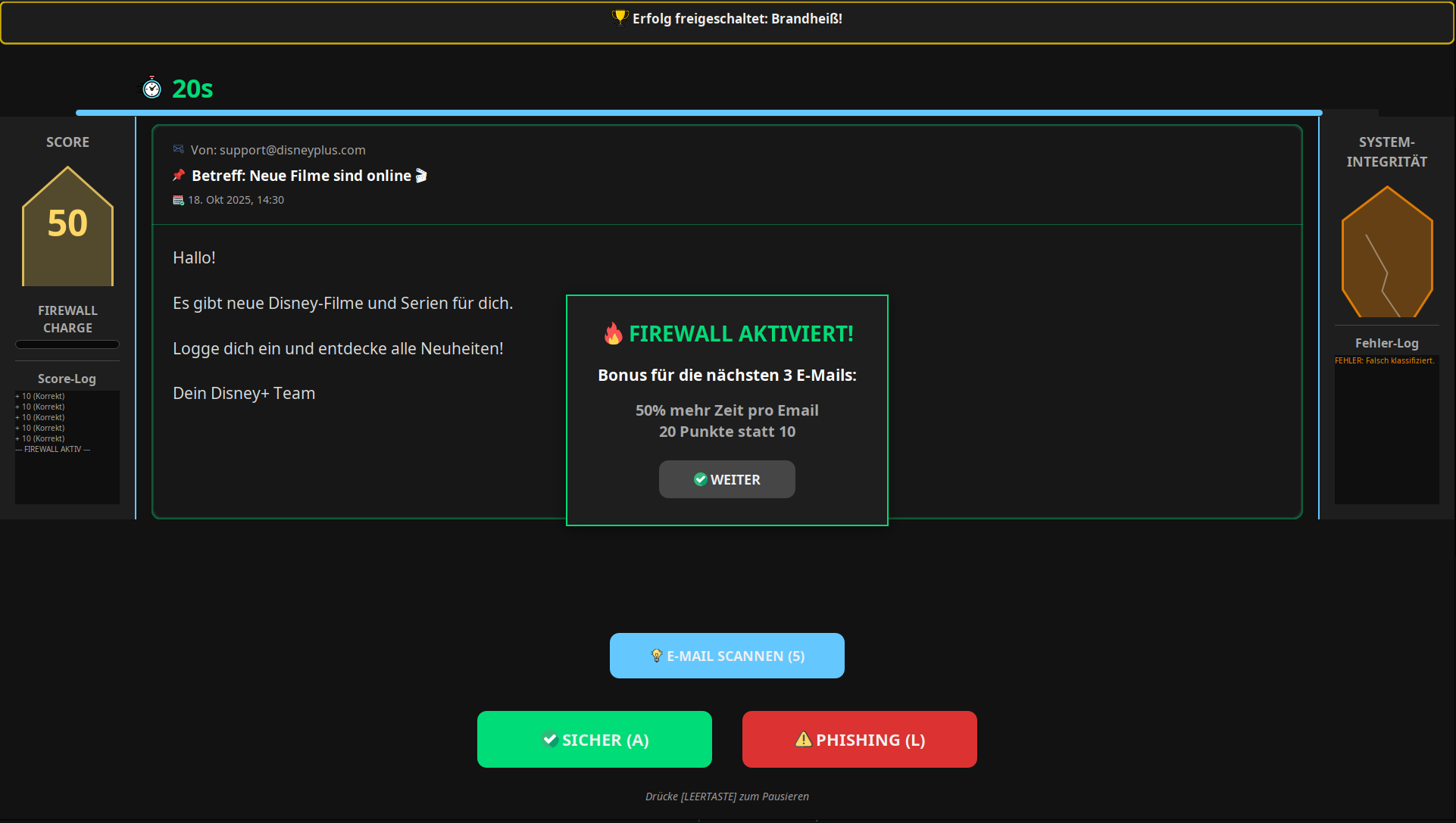Click E-MAIL SCANNEN (5) button

[727, 656]
